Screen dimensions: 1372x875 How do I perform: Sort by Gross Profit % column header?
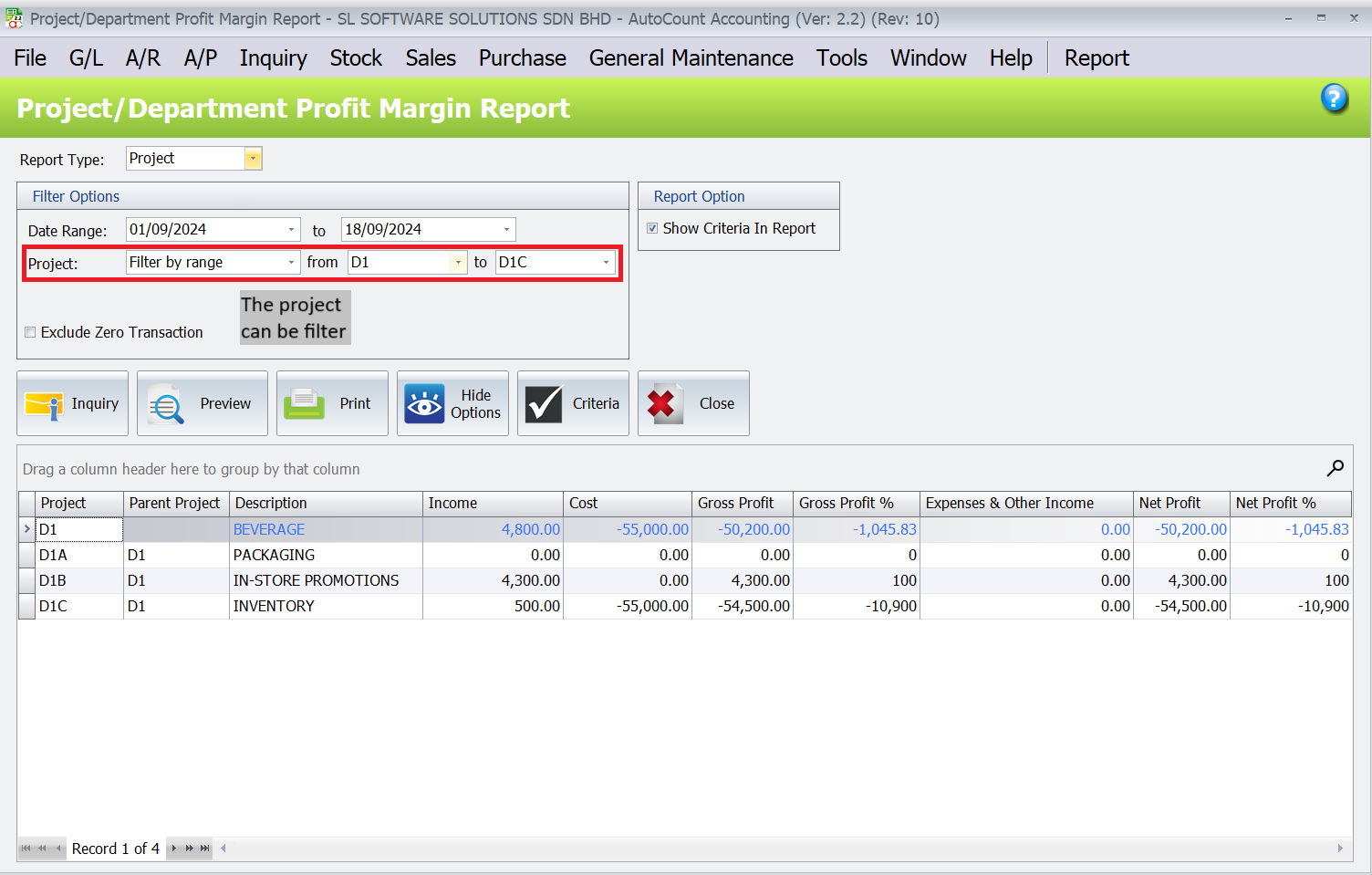point(846,503)
